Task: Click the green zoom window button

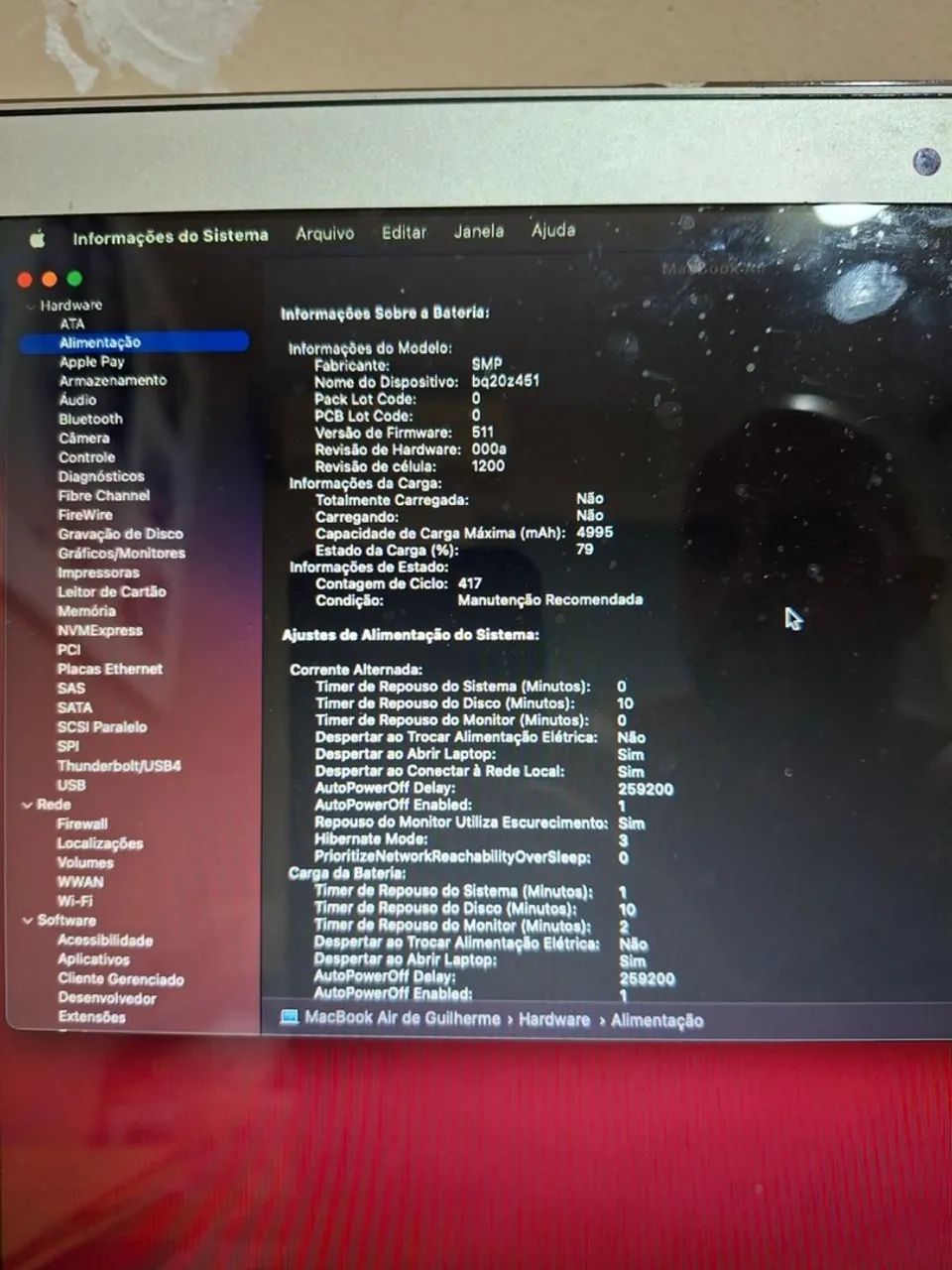Action: [74, 279]
